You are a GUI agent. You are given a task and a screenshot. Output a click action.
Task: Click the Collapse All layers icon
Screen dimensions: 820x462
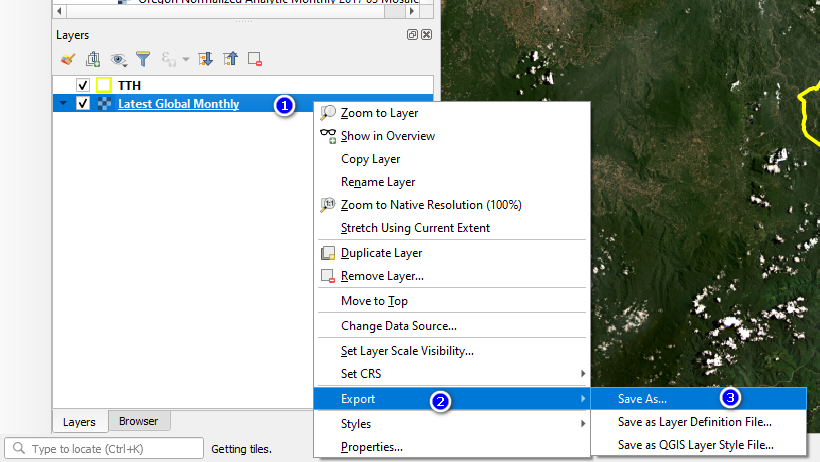click(230, 59)
